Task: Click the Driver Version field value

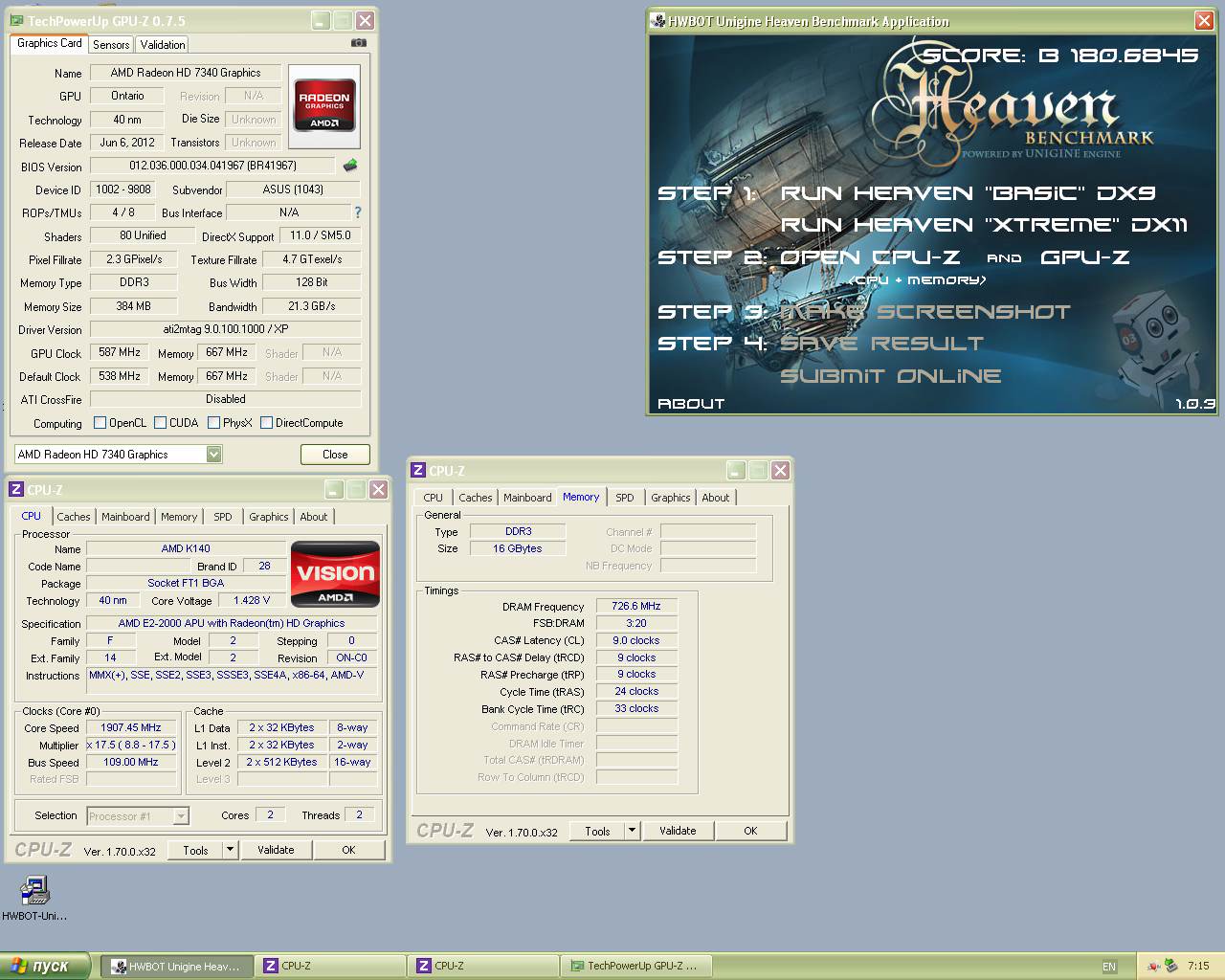Action: pos(225,329)
